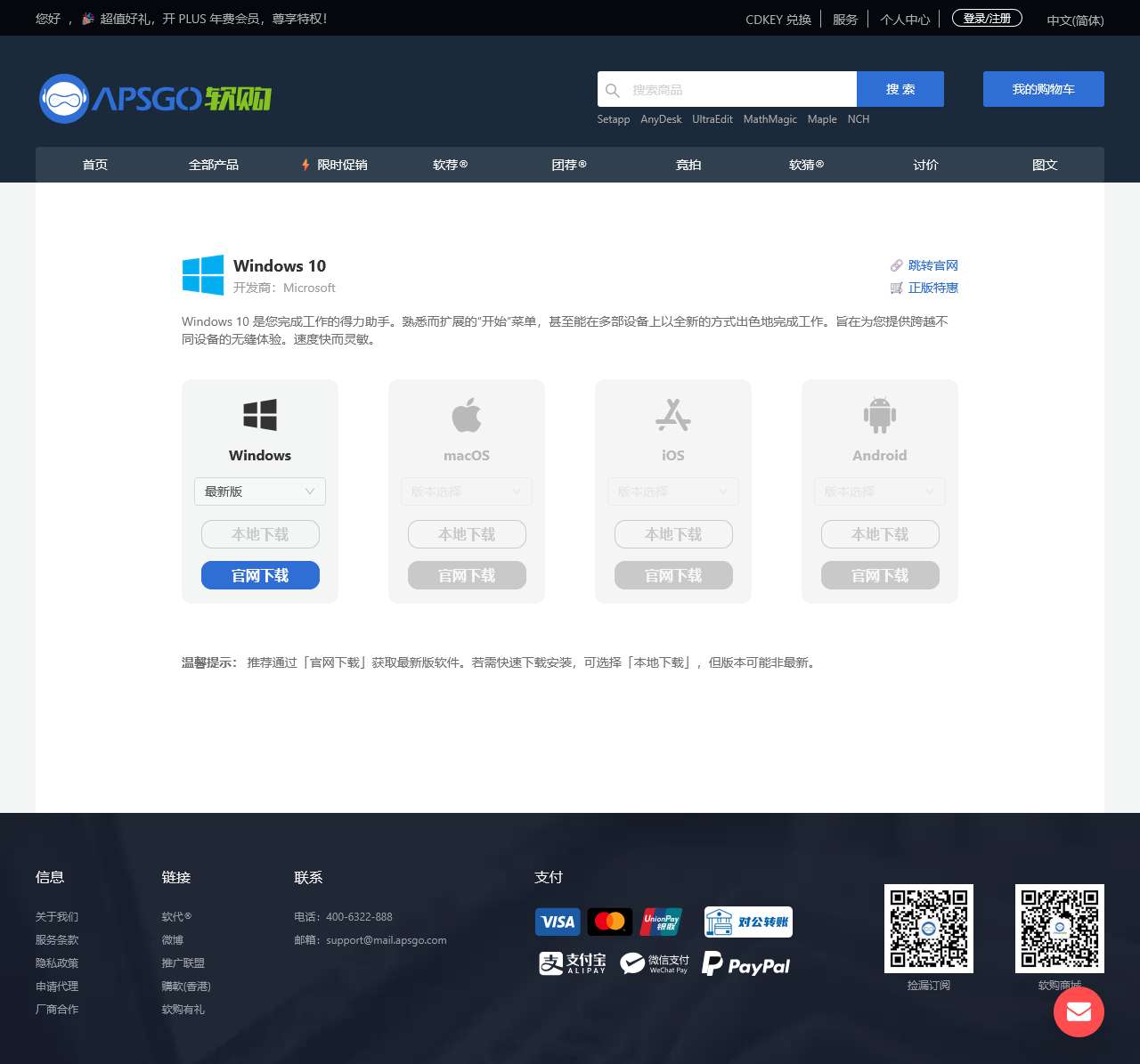1140x1064 pixels.
Task: Click the VISA payment icon
Action: coord(558,922)
